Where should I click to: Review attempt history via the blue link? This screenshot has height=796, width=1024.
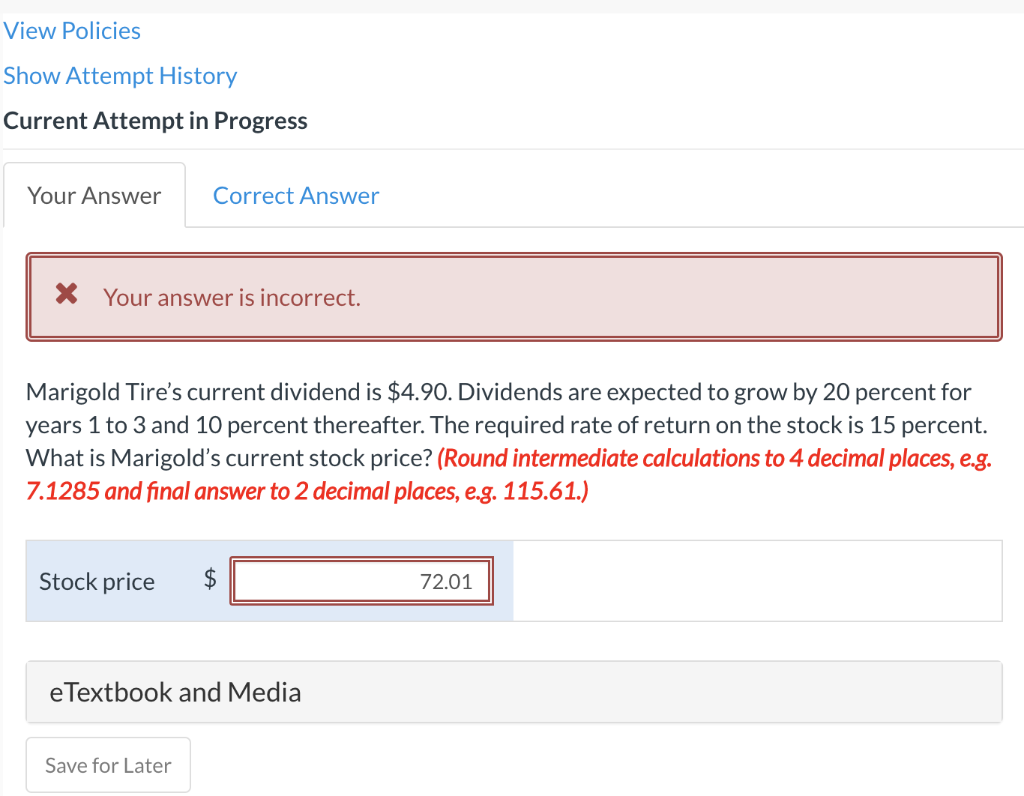120,75
